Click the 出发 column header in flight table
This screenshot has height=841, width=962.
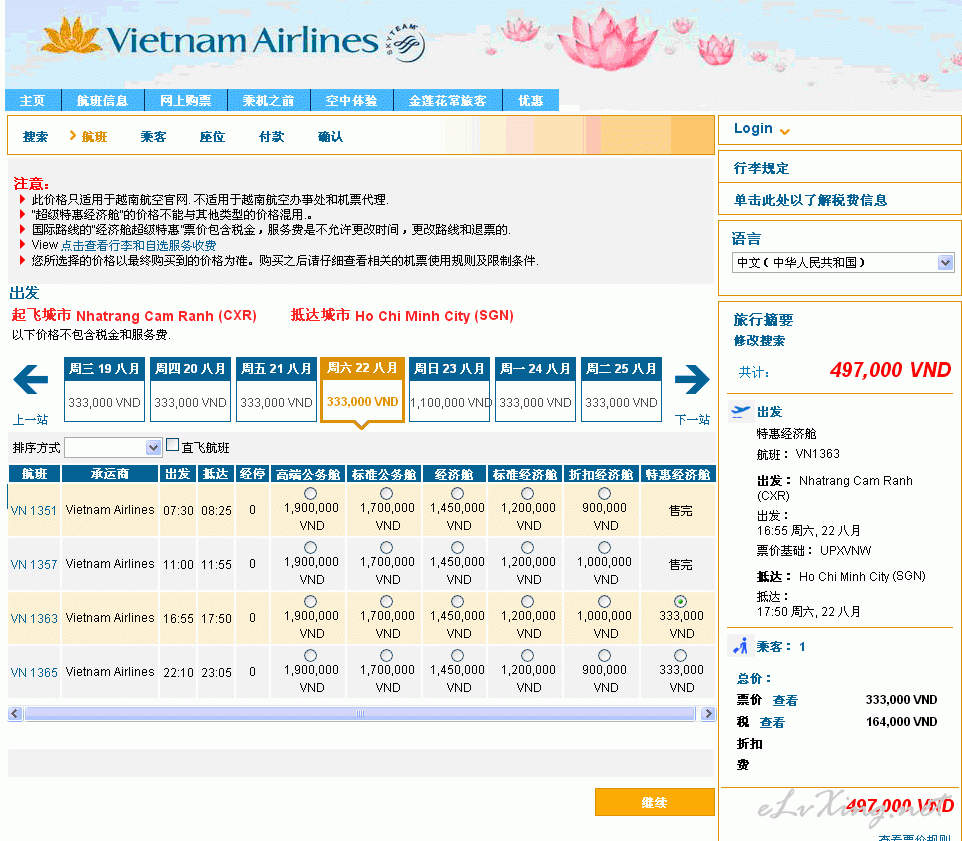[178, 474]
